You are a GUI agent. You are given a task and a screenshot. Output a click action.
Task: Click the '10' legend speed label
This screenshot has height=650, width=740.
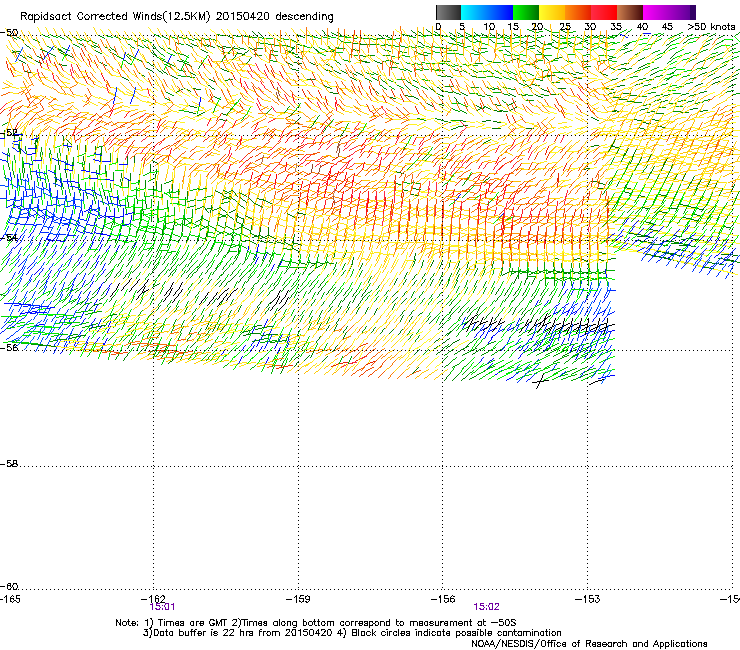click(x=489, y=27)
